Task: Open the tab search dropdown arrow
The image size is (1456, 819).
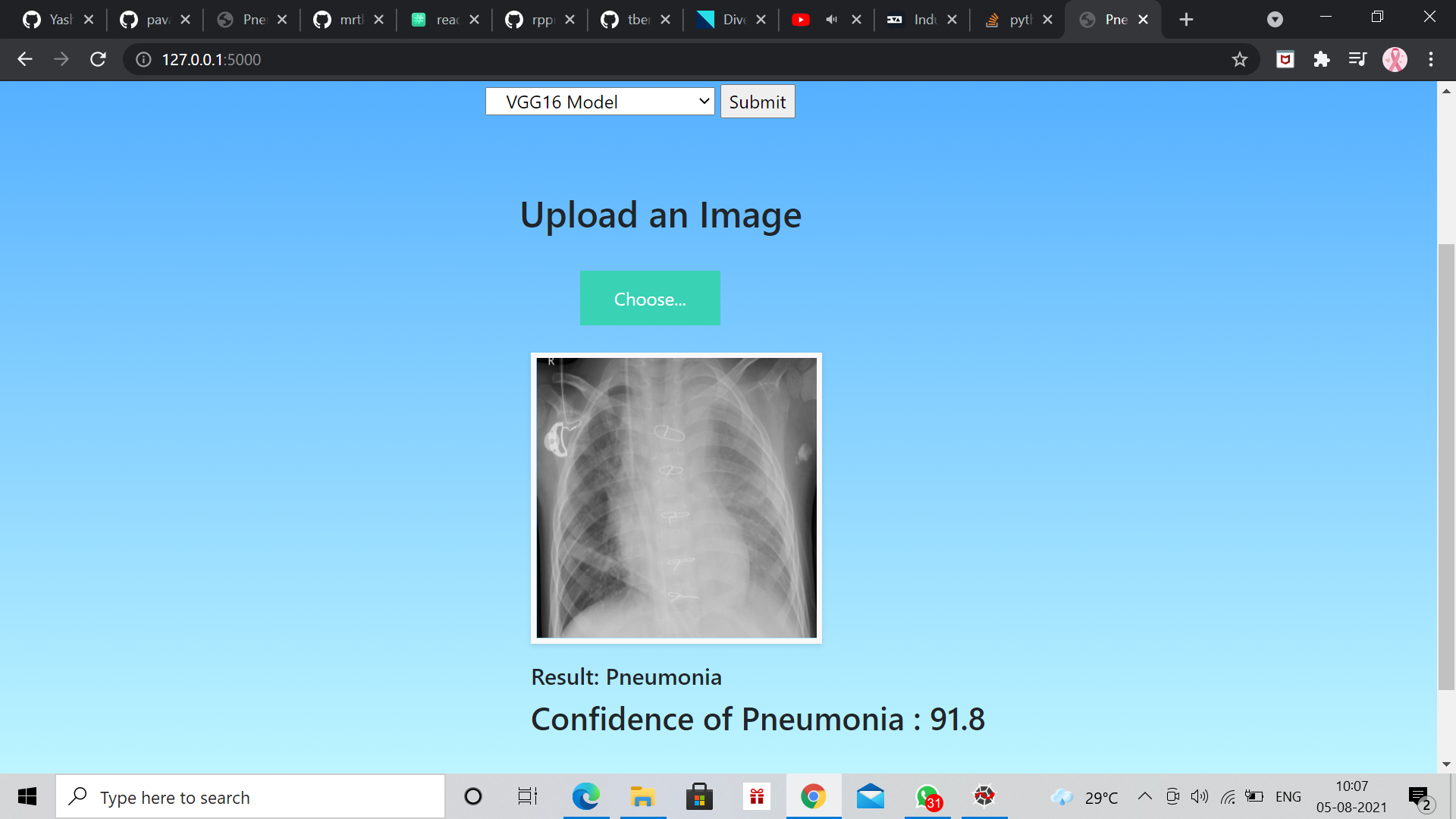Action: 1275,20
